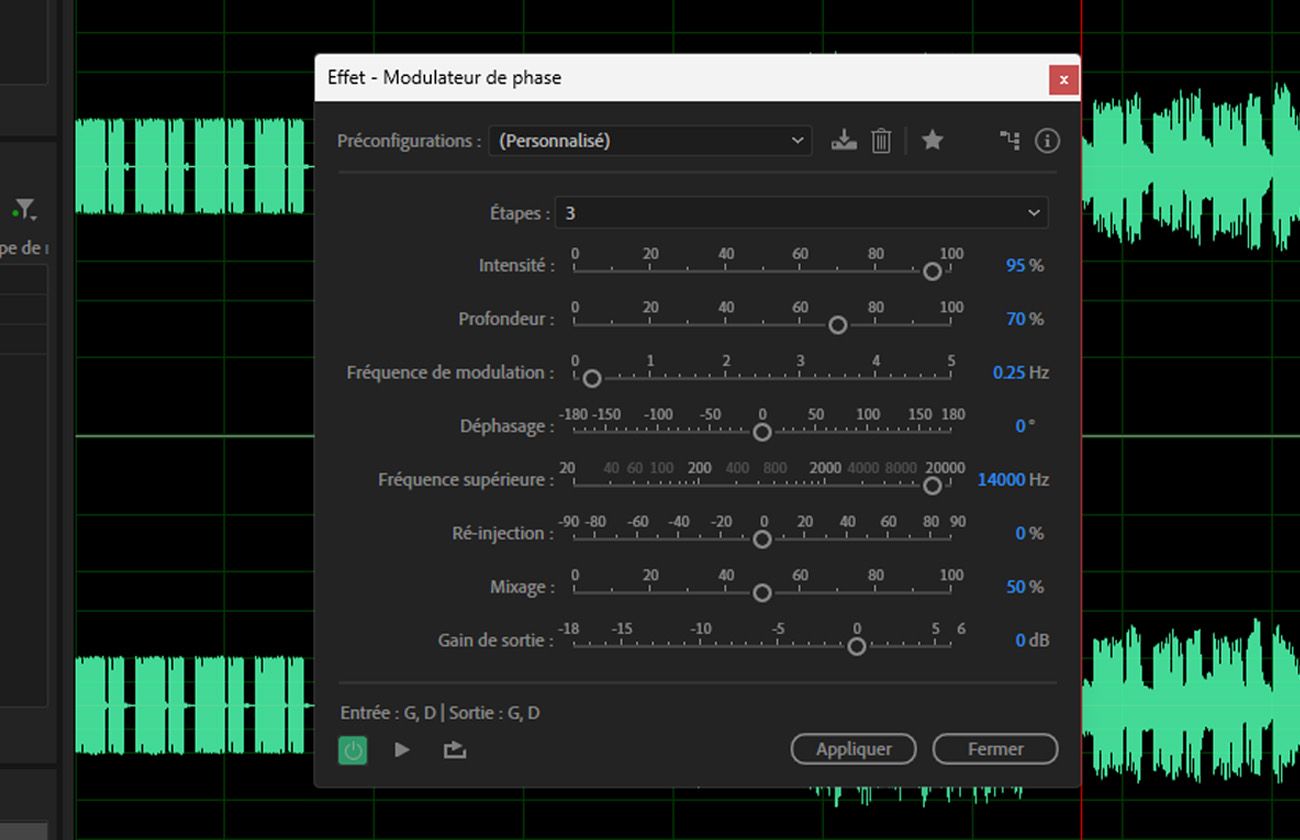
Task: Save the current settings as a preset
Action: point(843,140)
